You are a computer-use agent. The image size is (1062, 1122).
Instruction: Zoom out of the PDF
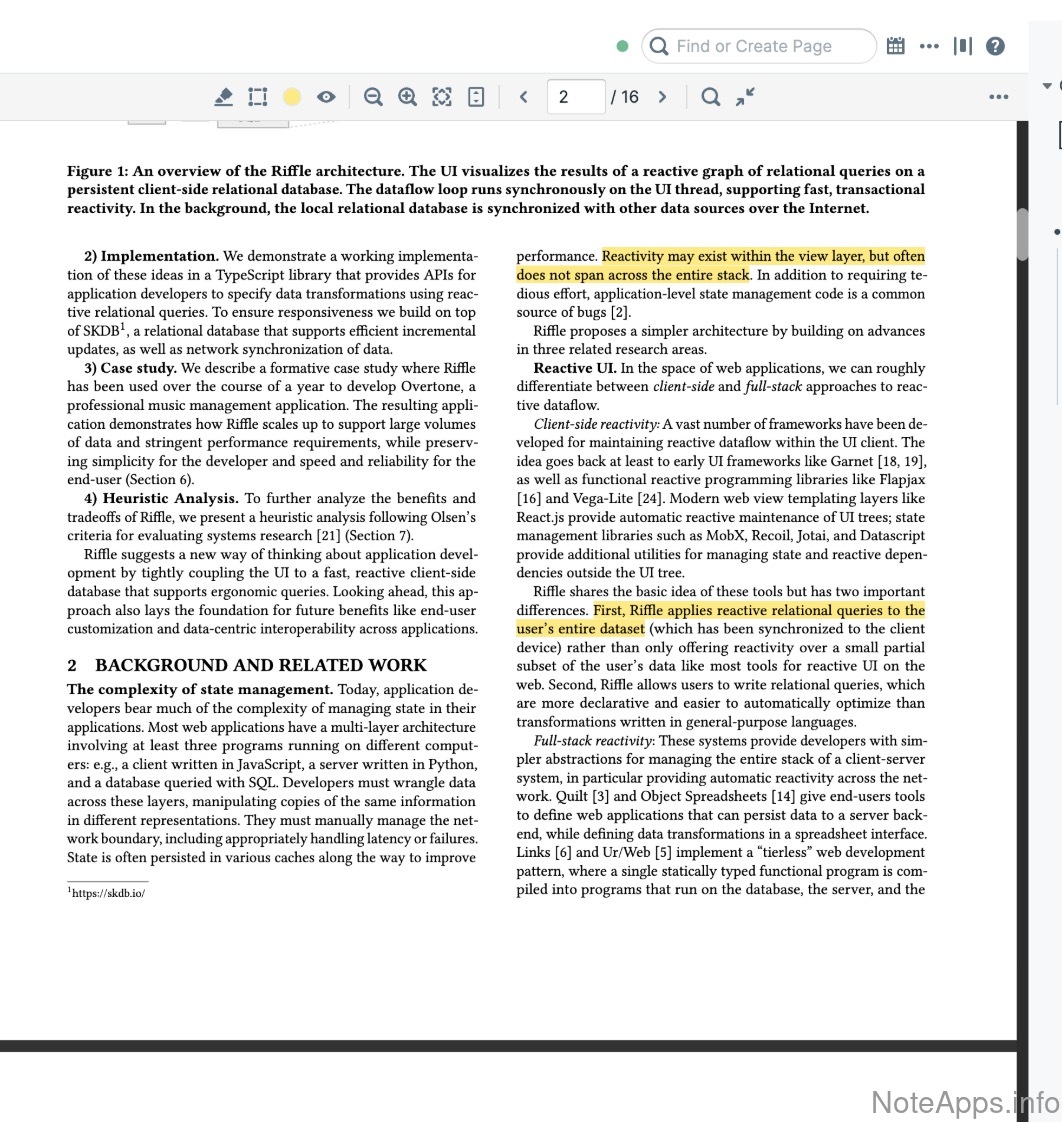(x=373, y=97)
